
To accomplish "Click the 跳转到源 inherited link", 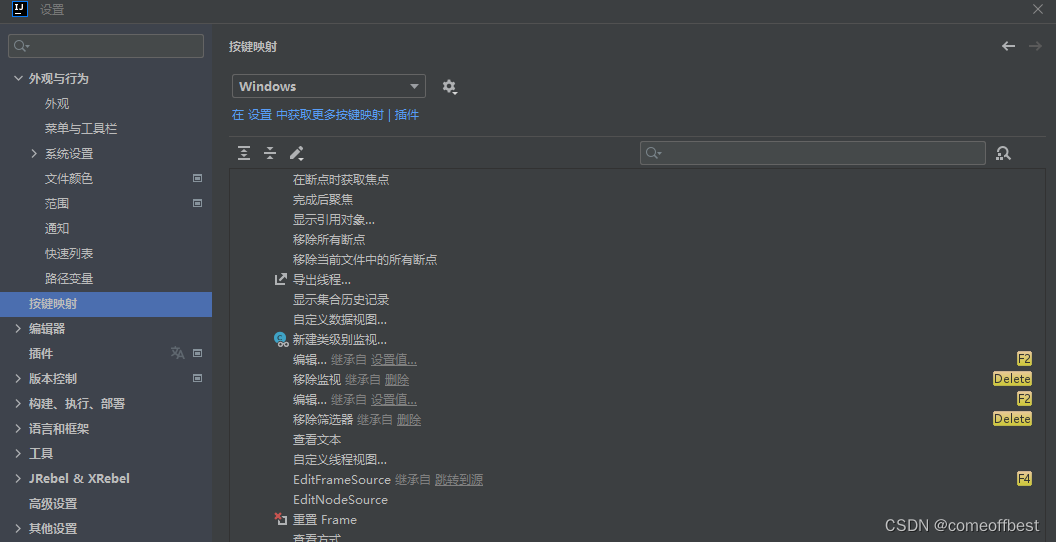I will (459, 479).
